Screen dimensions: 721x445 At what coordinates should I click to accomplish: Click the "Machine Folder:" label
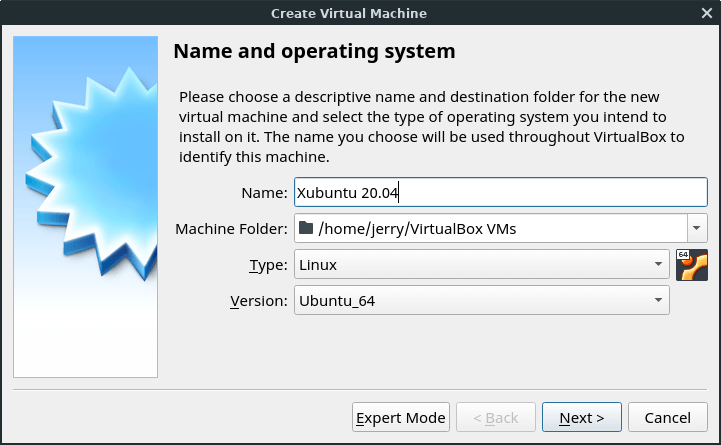click(231, 229)
